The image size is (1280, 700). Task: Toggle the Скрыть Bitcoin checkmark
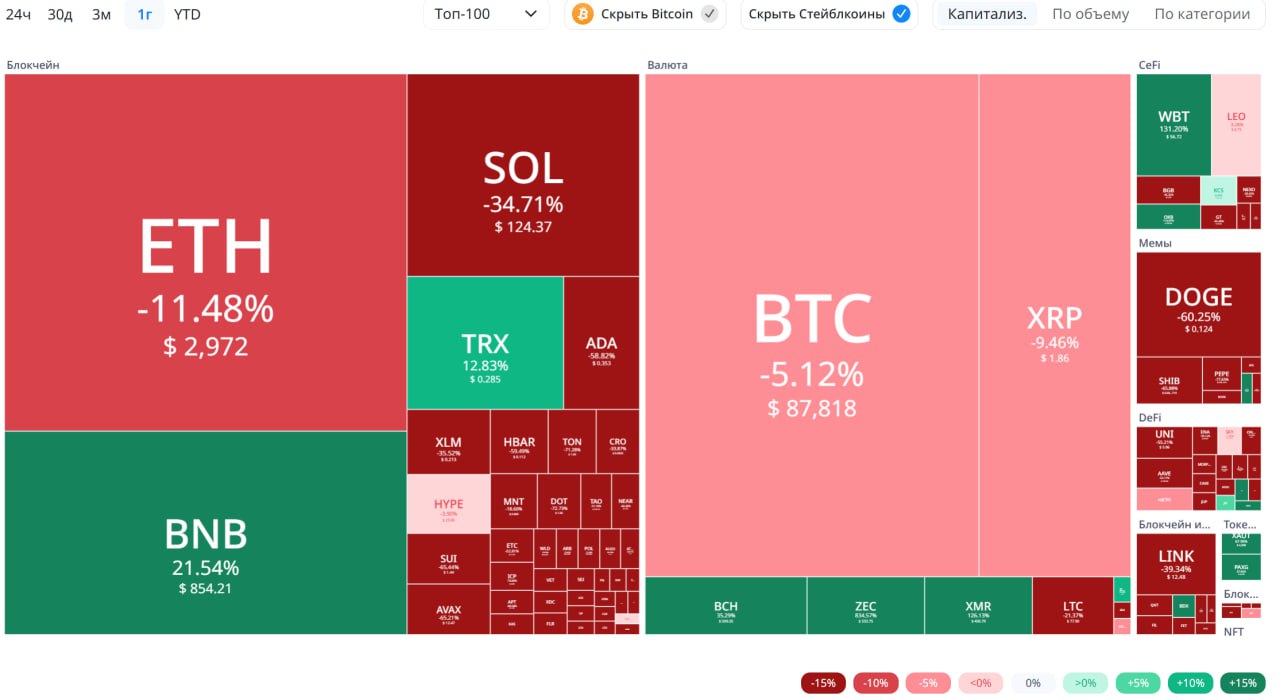pos(709,14)
